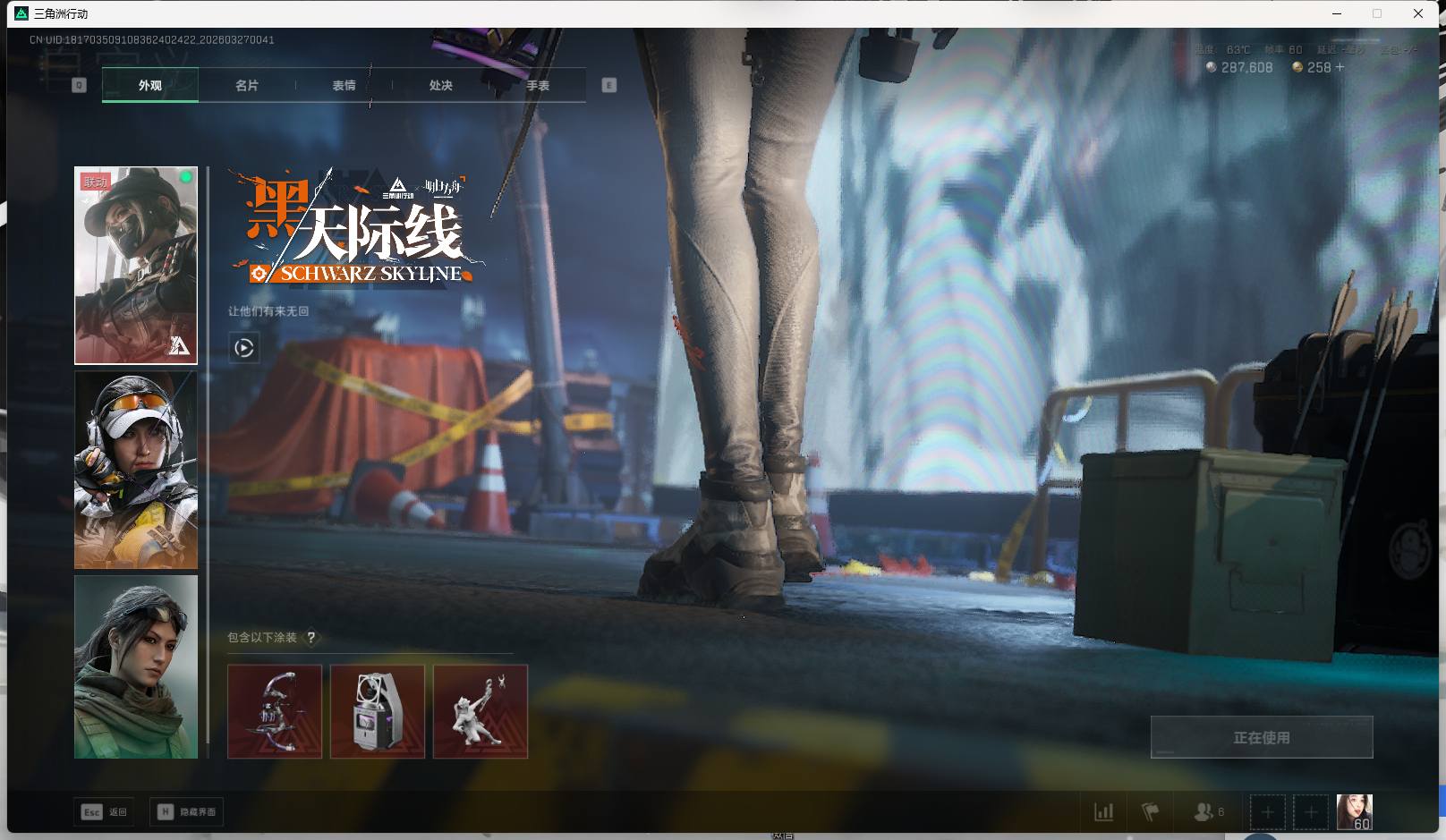Open the 表情 tab
Image resolution: width=1446 pixels, height=840 pixels.
tap(344, 86)
